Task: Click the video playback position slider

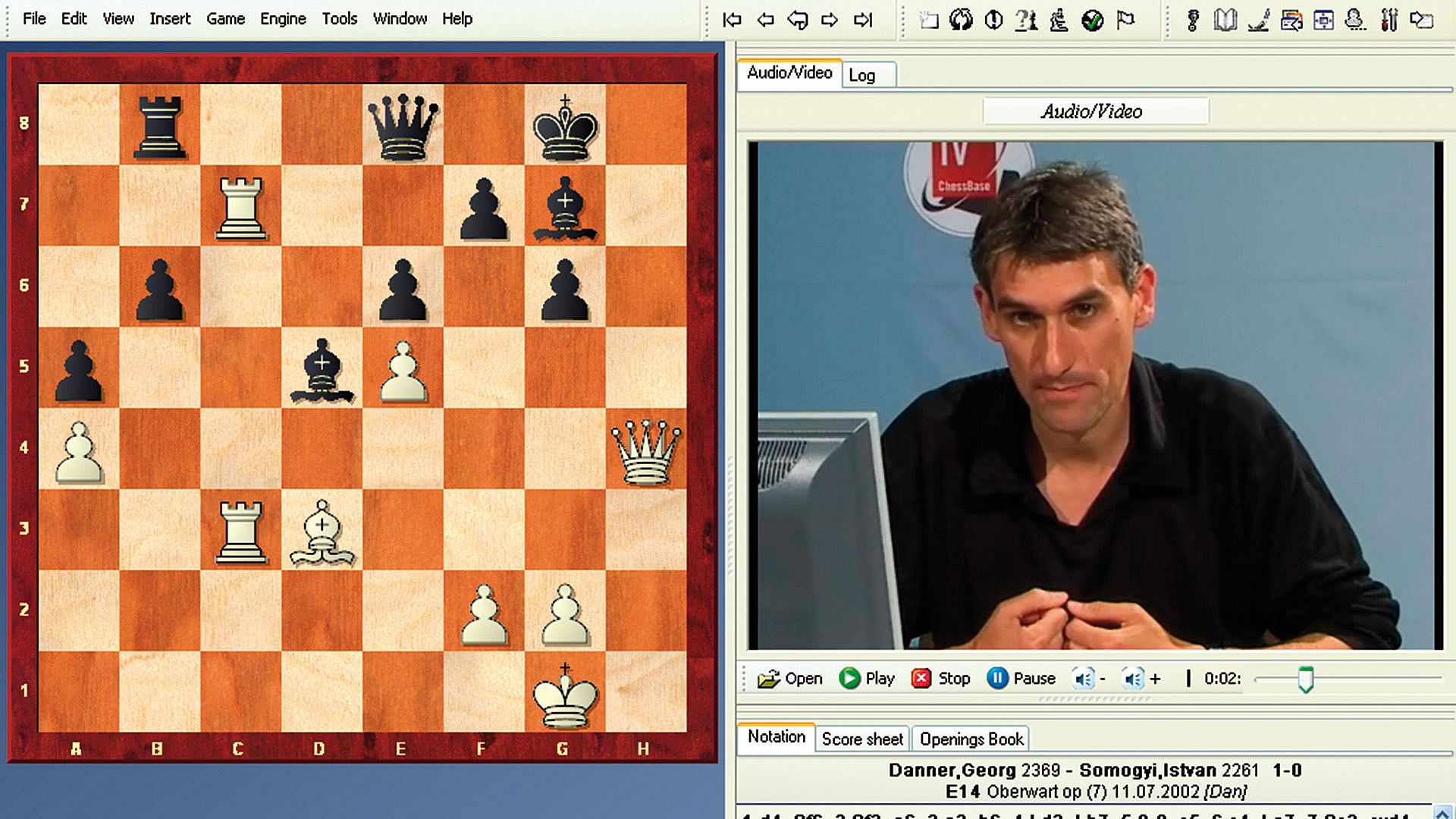Action: [1305, 679]
